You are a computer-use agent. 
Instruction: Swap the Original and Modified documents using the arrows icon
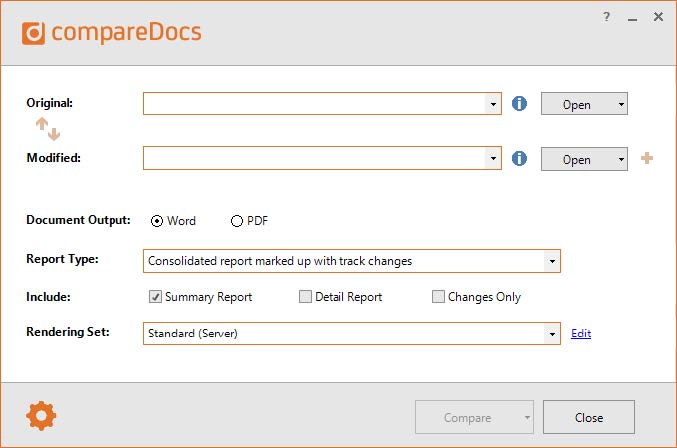48,129
